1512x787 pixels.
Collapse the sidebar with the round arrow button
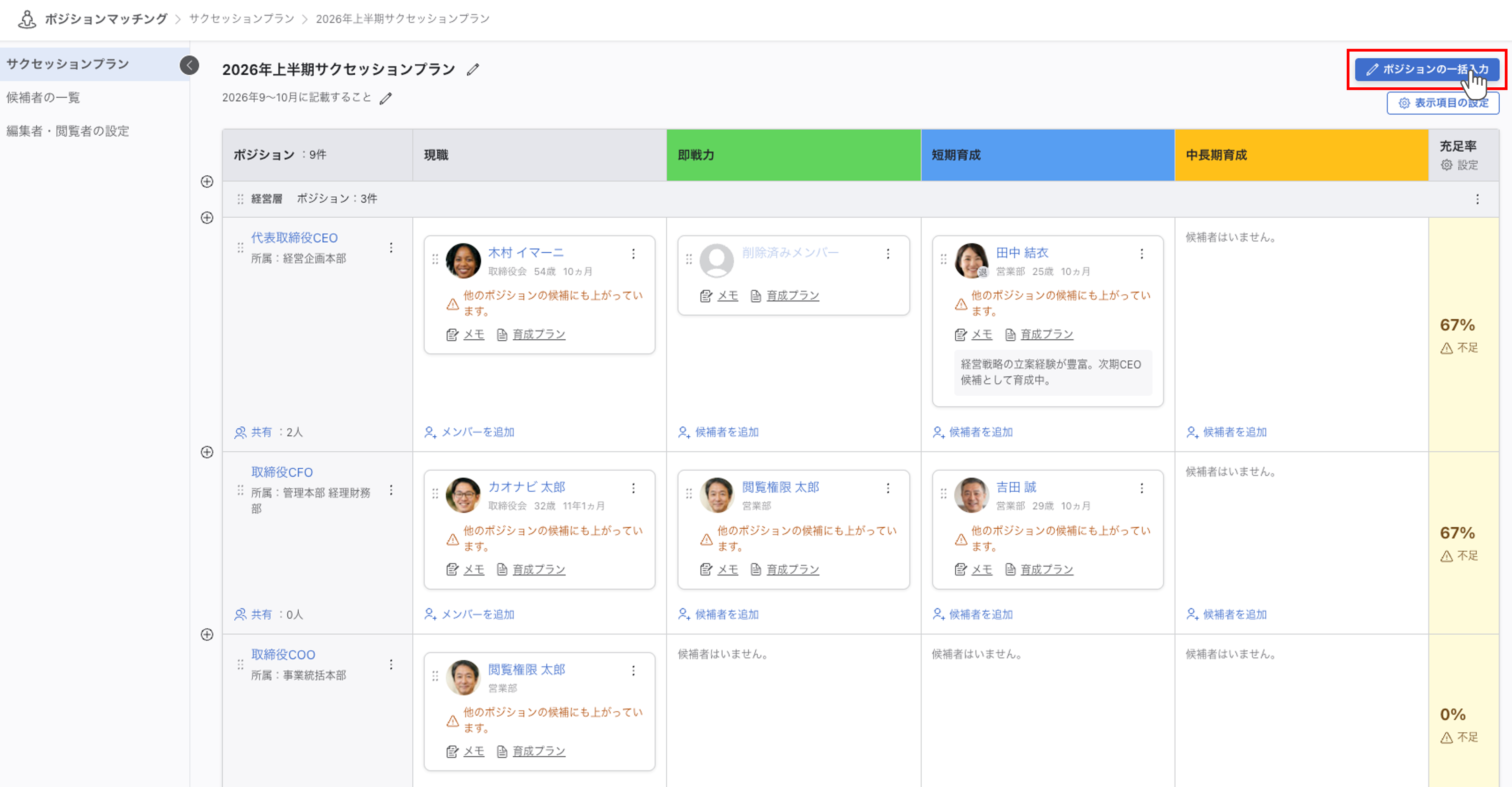tap(189, 65)
